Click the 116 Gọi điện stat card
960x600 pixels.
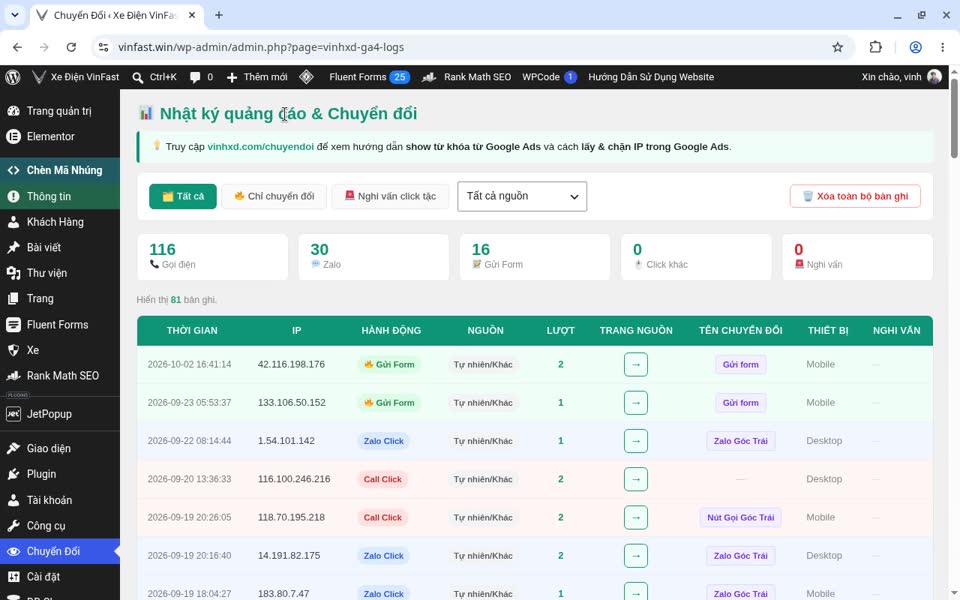coord(212,257)
